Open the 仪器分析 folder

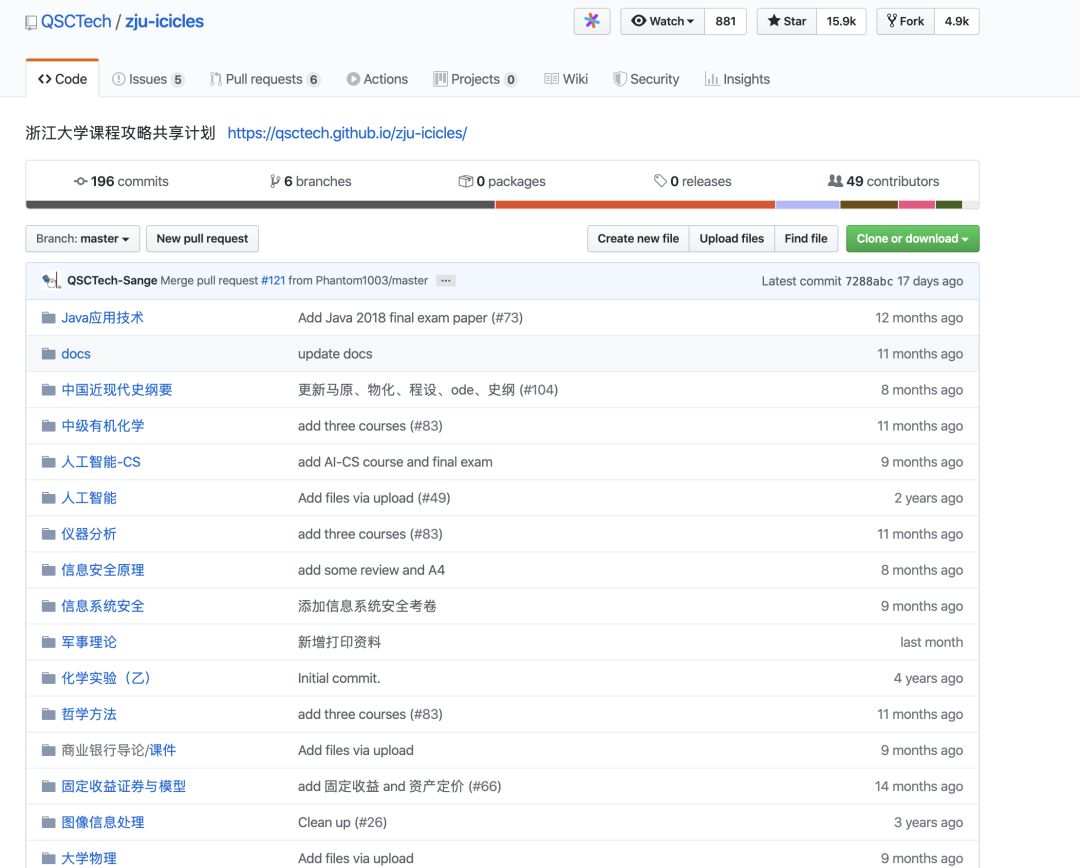point(89,534)
